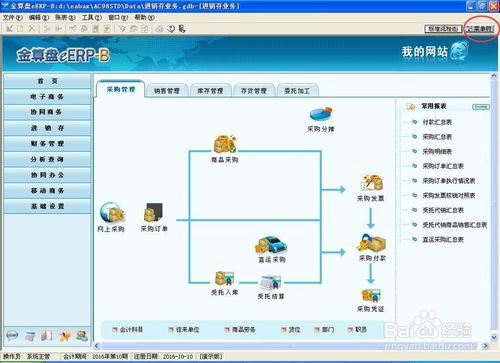This screenshot has height=363, width=500.
Task: Open the 商品采购 icon
Action: click(x=225, y=144)
